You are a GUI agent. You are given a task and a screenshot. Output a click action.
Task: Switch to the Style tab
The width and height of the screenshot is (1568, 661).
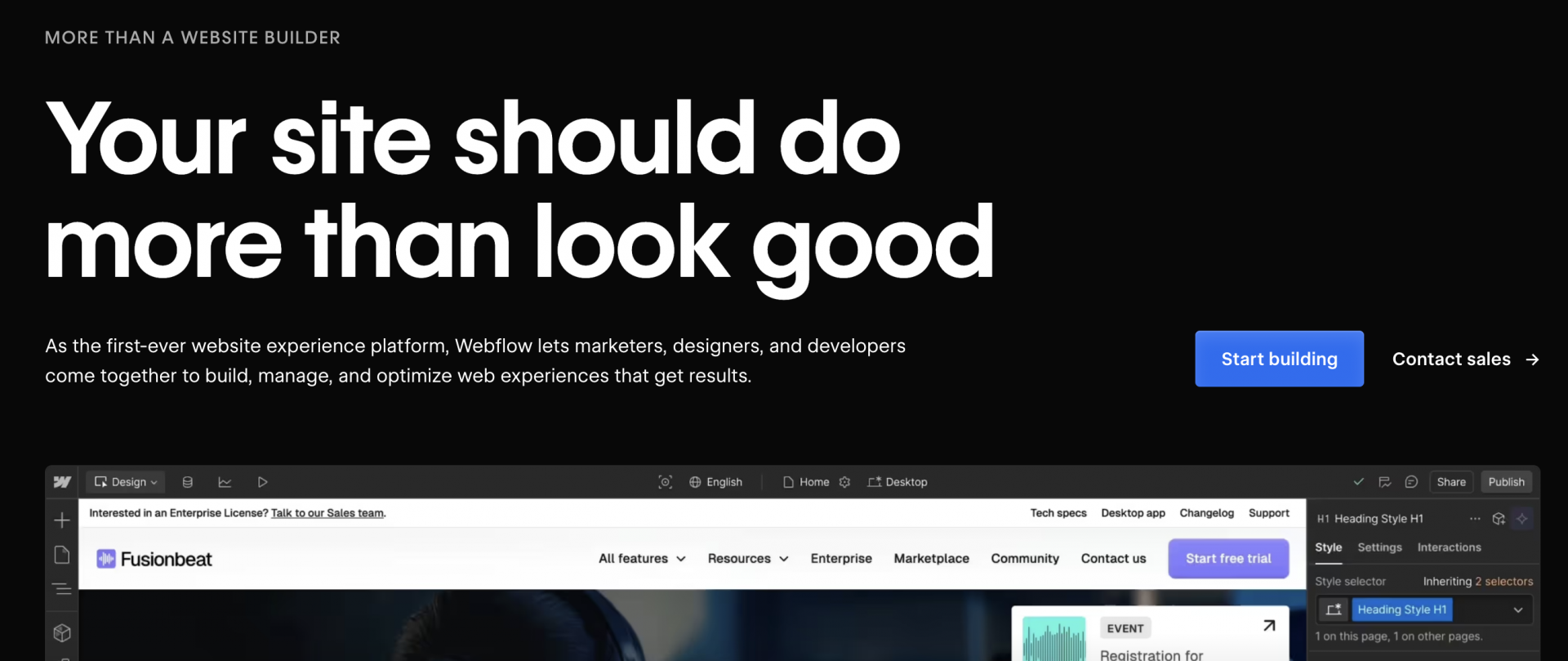point(1328,547)
